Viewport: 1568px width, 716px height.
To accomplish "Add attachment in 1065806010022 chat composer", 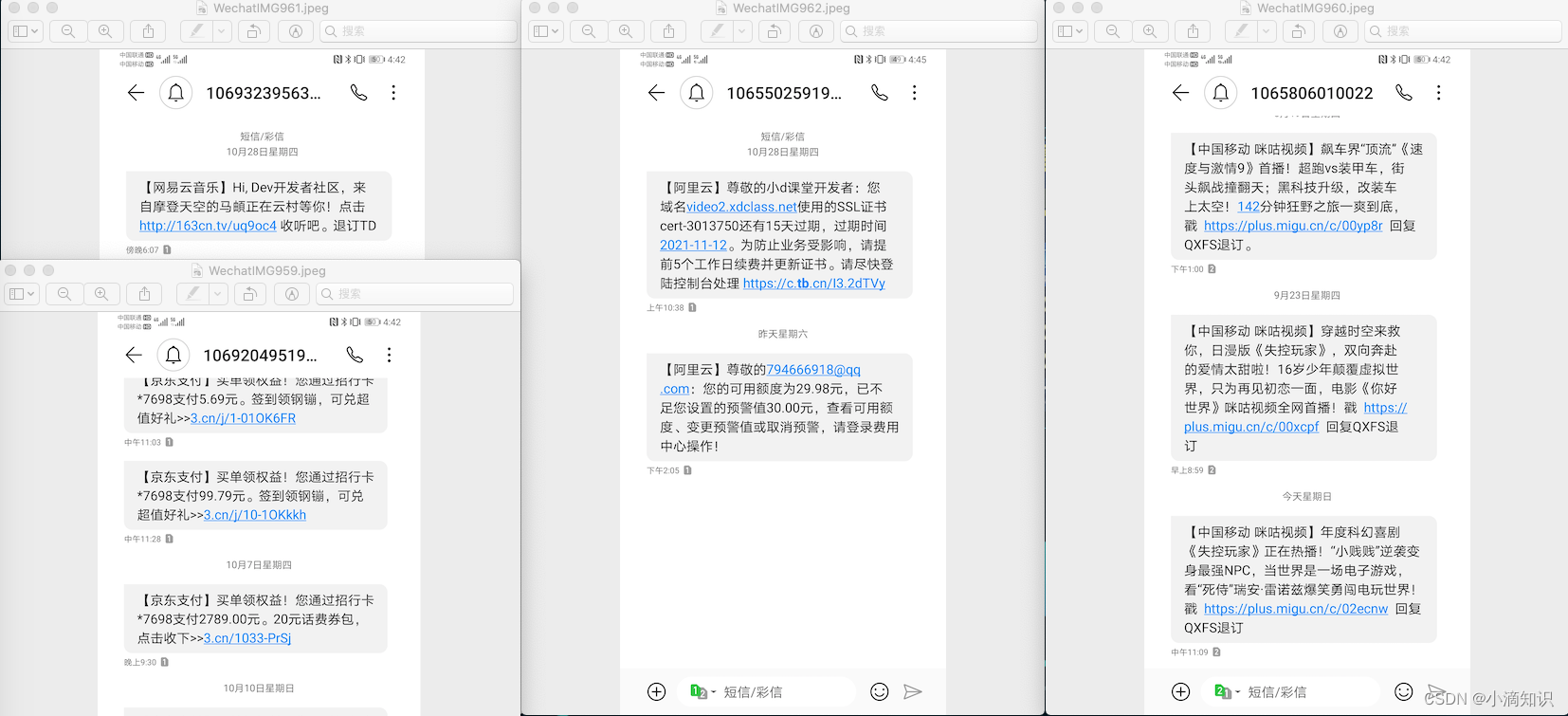I will click(1180, 692).
